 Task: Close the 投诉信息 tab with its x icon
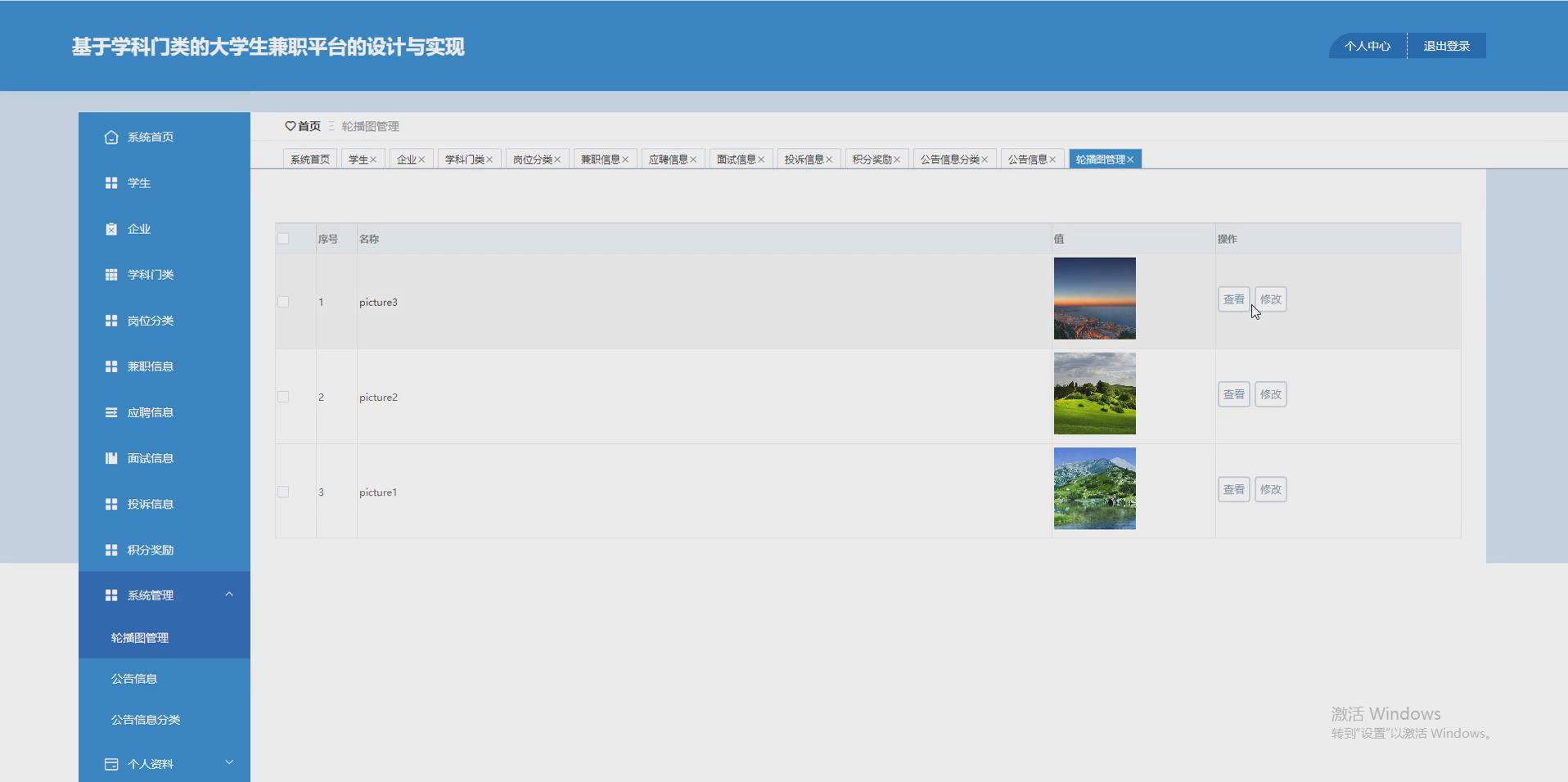coord(829,160)
